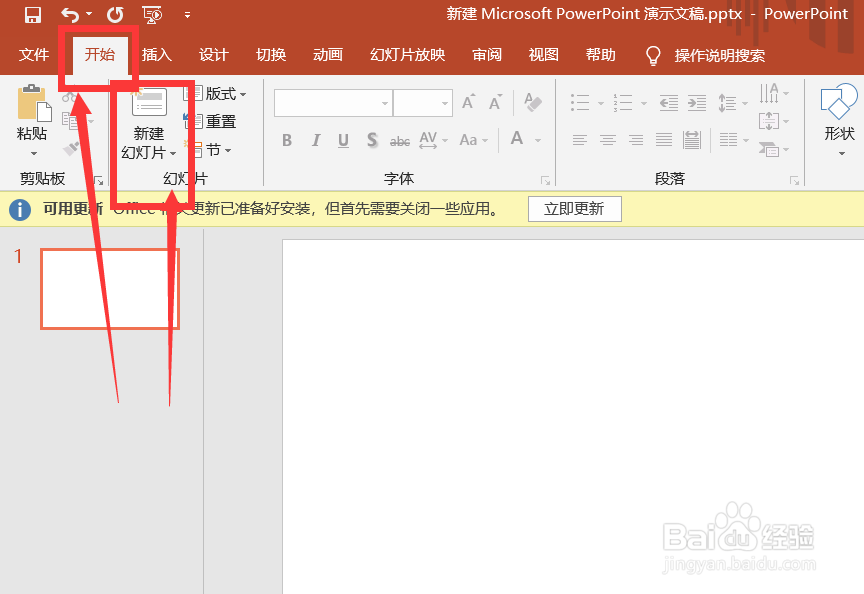Image resolution: width=864 pixels, height=594 pixels.
Task: Align text right
Action: coord(636,140)
